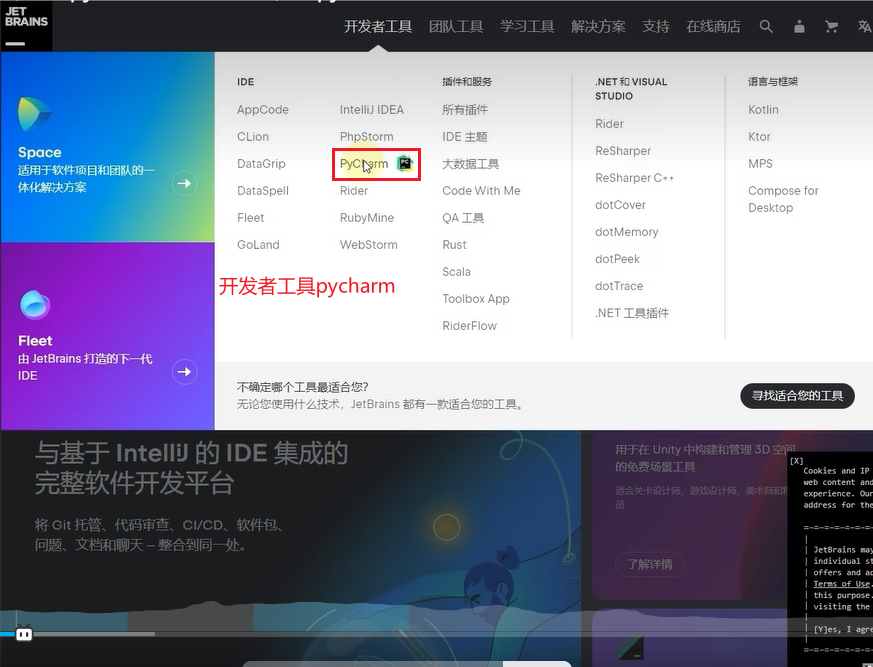This screenshot has width=873, height=667.
Task: Open MPS link
Action: pyautogui.click(x=761, y=164)
